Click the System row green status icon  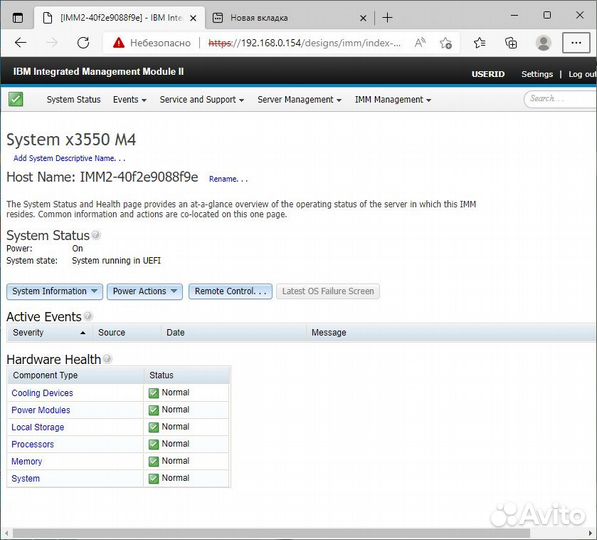[x=154, y=479]
